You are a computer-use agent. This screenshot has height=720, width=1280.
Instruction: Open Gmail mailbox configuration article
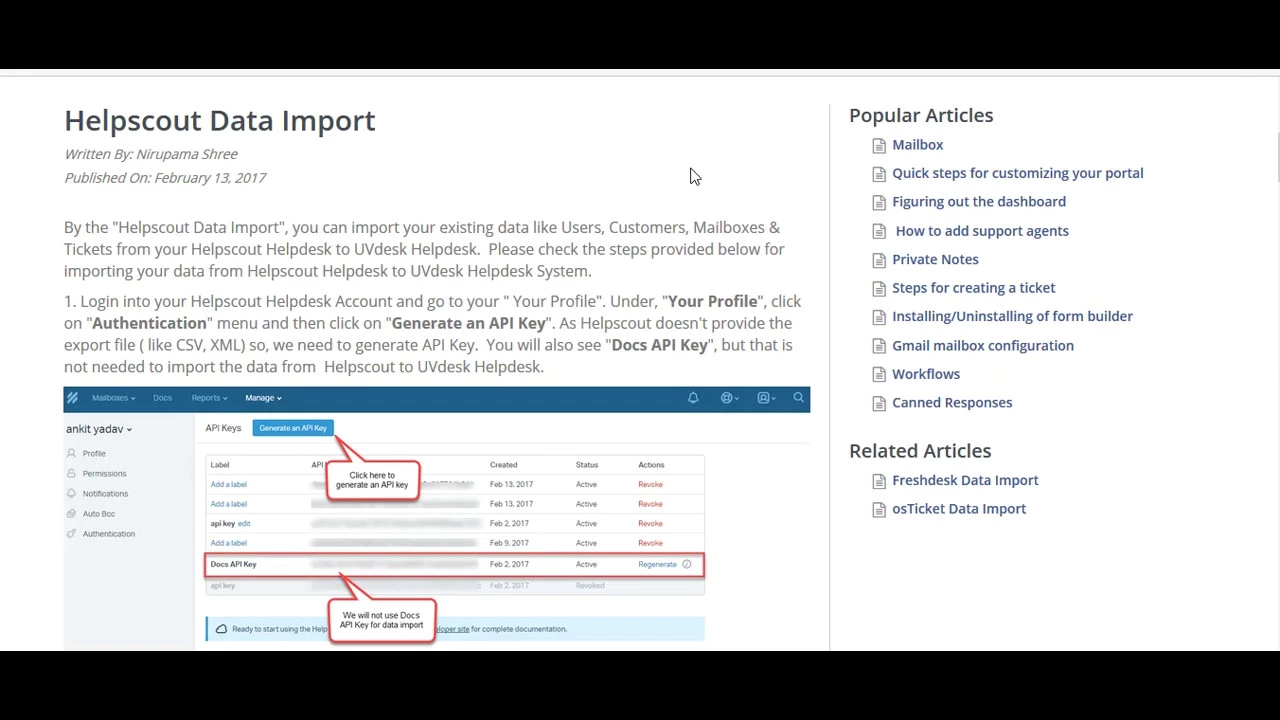tap(982, 345)
